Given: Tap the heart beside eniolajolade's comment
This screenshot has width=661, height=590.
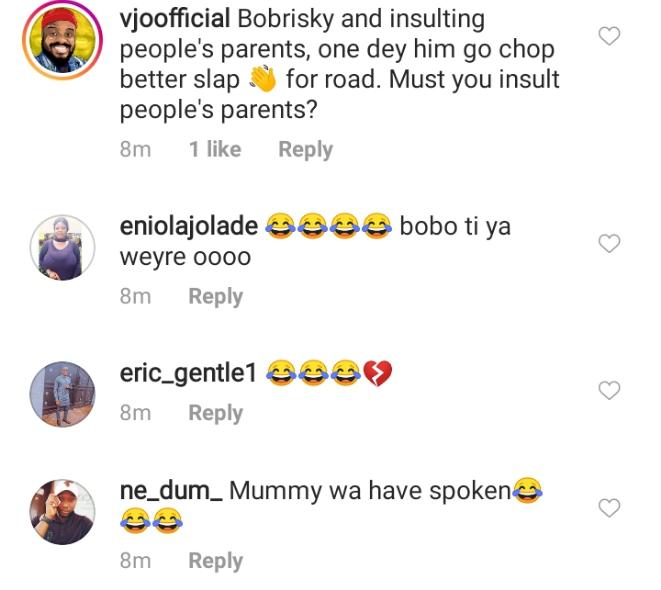Looking at the screenshot, I should coord(609,243).
